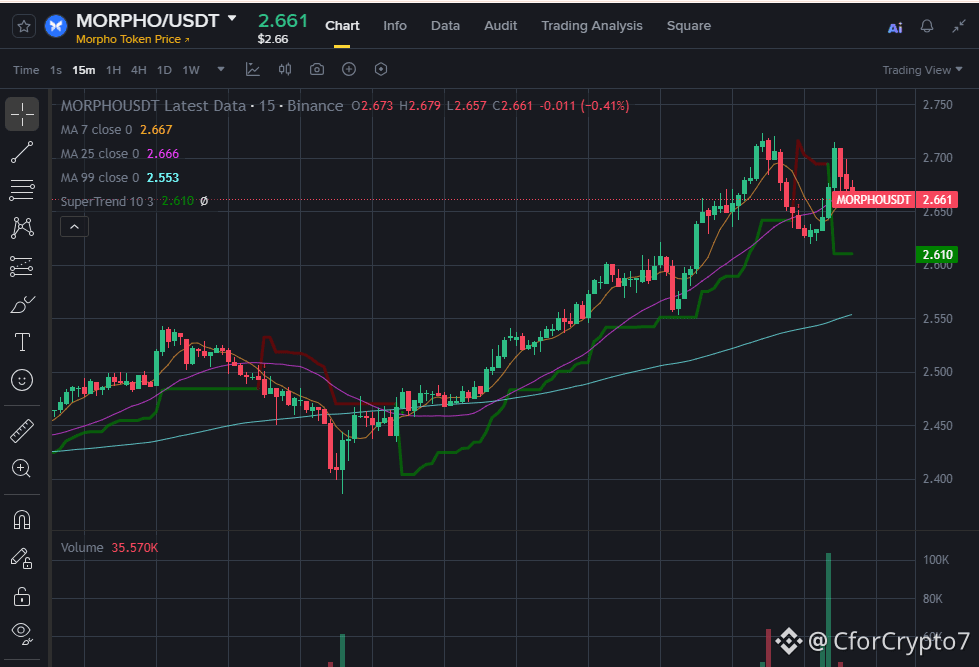
Task: Open the Morpho Token Price link
Action: click(132, 39)
